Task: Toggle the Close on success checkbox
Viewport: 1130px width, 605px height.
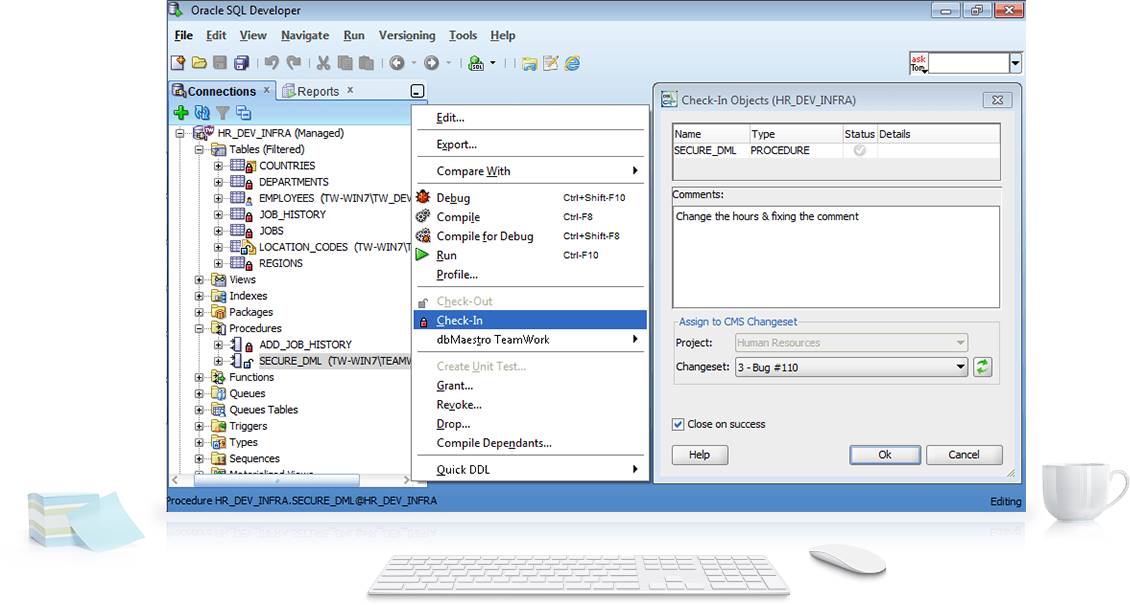Action: 678,424
